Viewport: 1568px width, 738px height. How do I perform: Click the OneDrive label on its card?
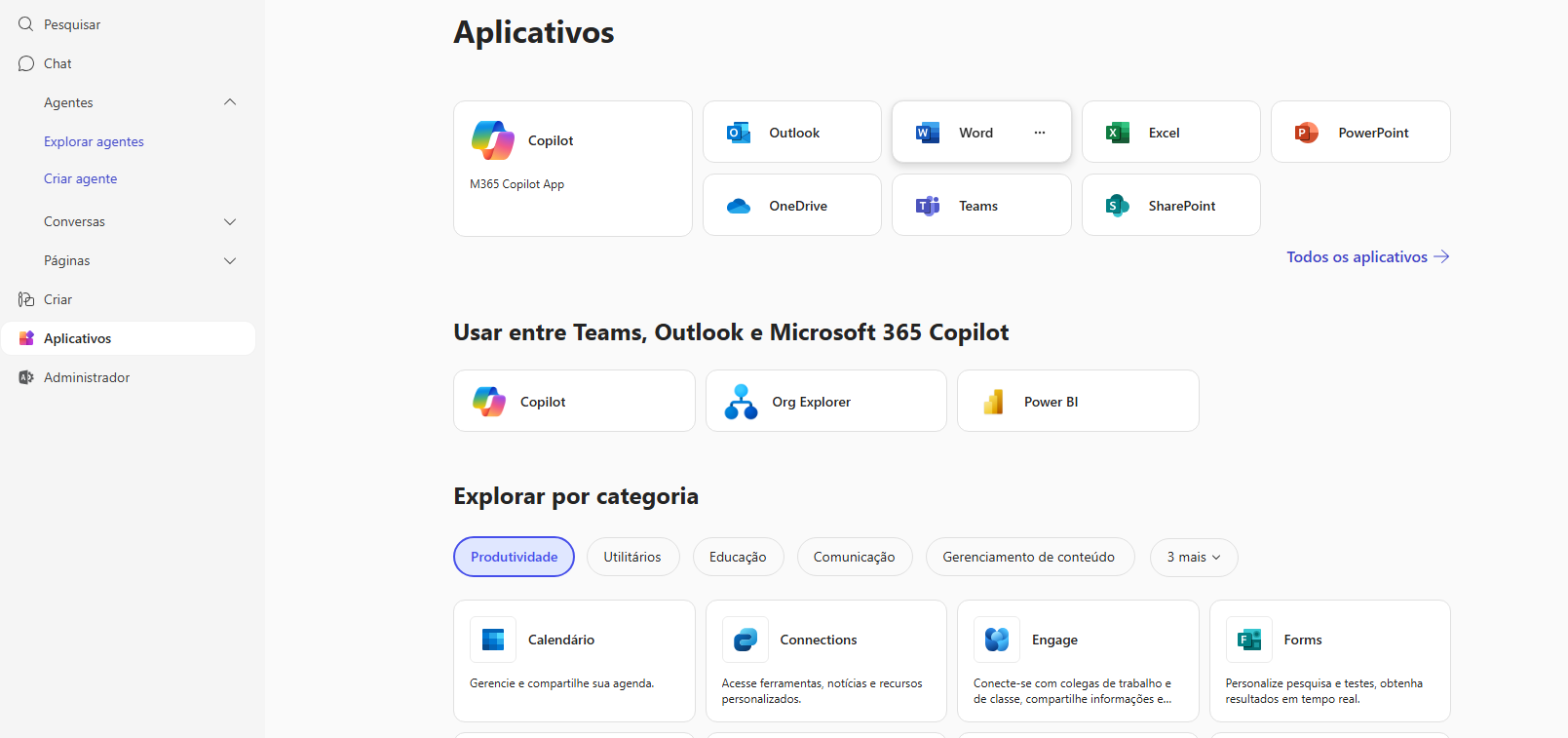point(798,206)
